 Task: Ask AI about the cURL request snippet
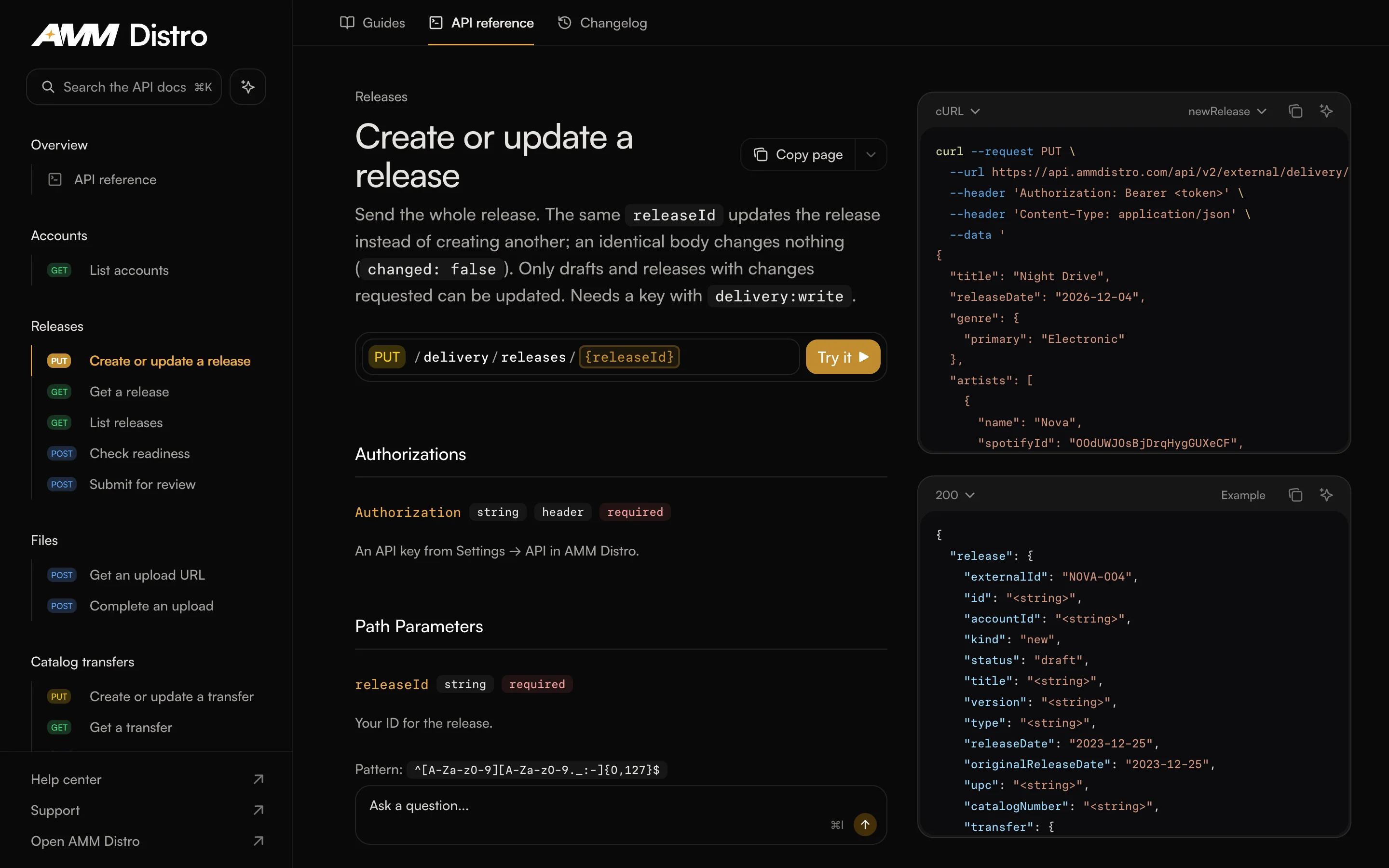(1326, 111)
